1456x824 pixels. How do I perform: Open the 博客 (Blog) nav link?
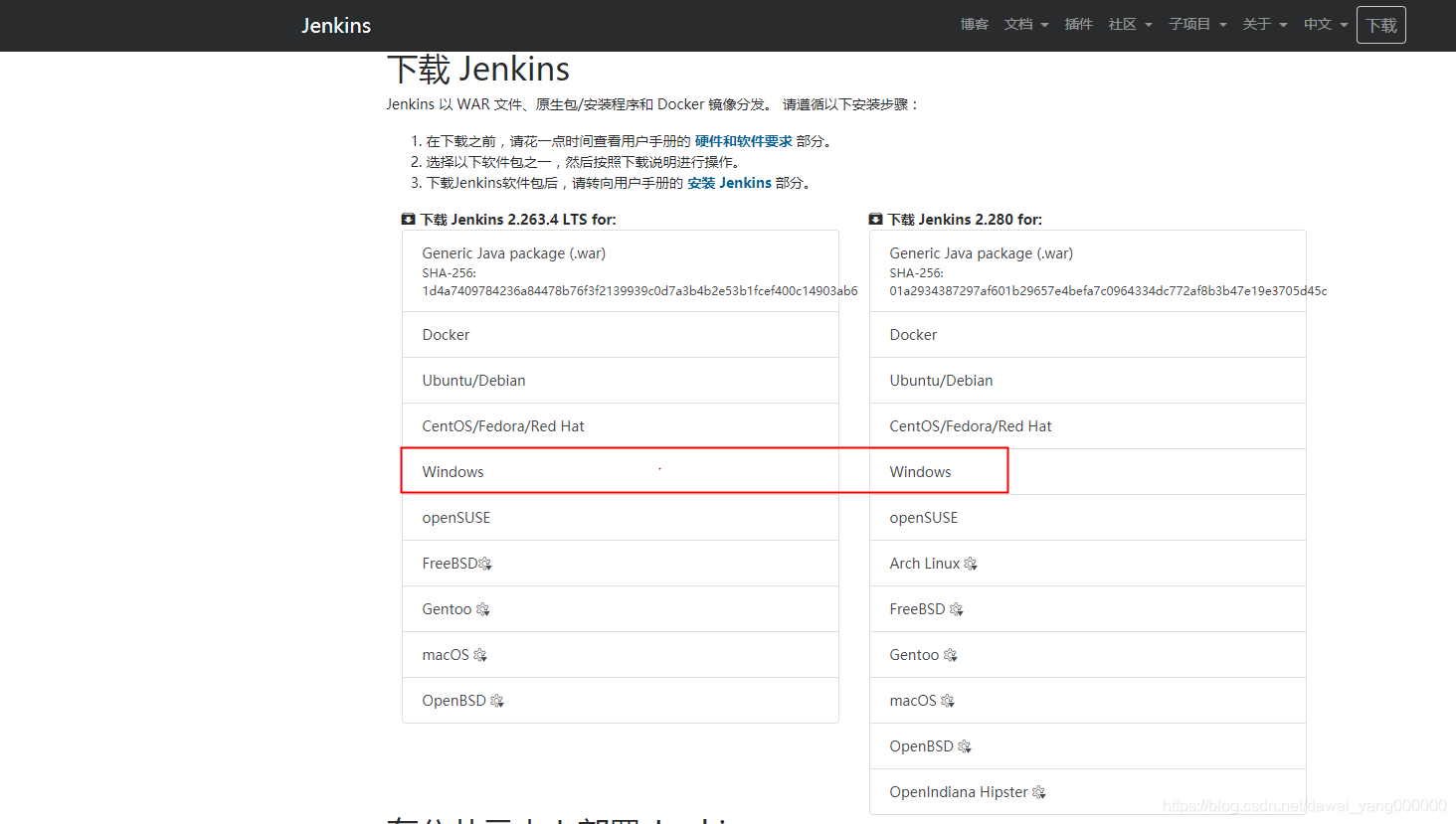tap(975, 25)
